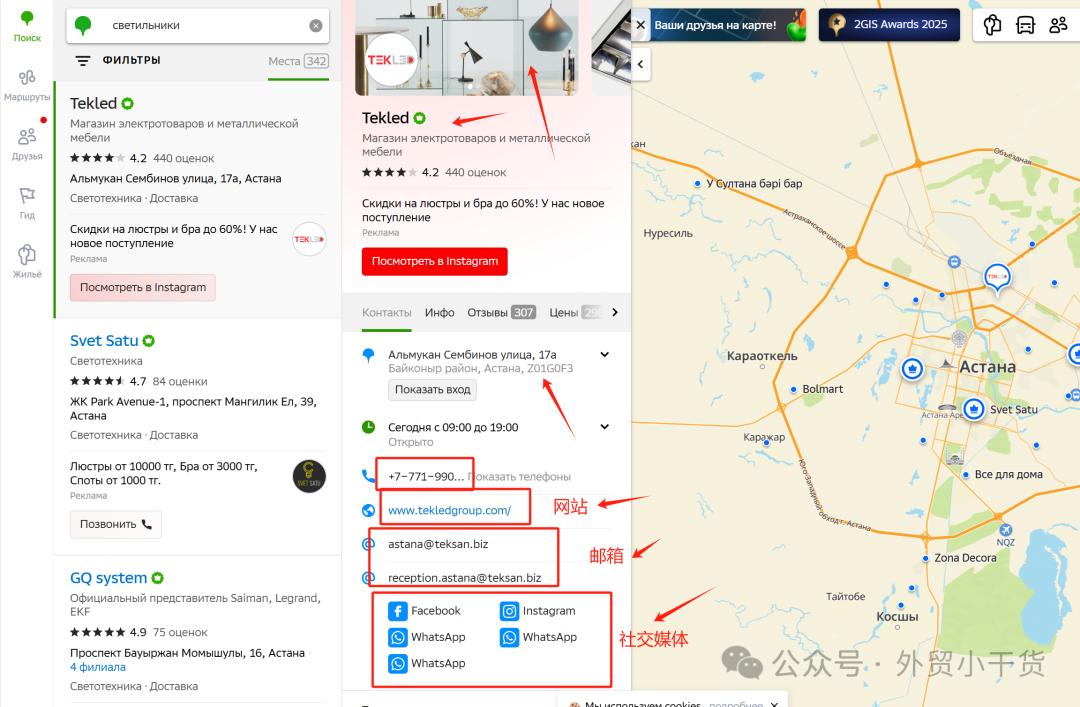Click the Каражар label on map
The image size is (1080, 707).
pos(764,437)
